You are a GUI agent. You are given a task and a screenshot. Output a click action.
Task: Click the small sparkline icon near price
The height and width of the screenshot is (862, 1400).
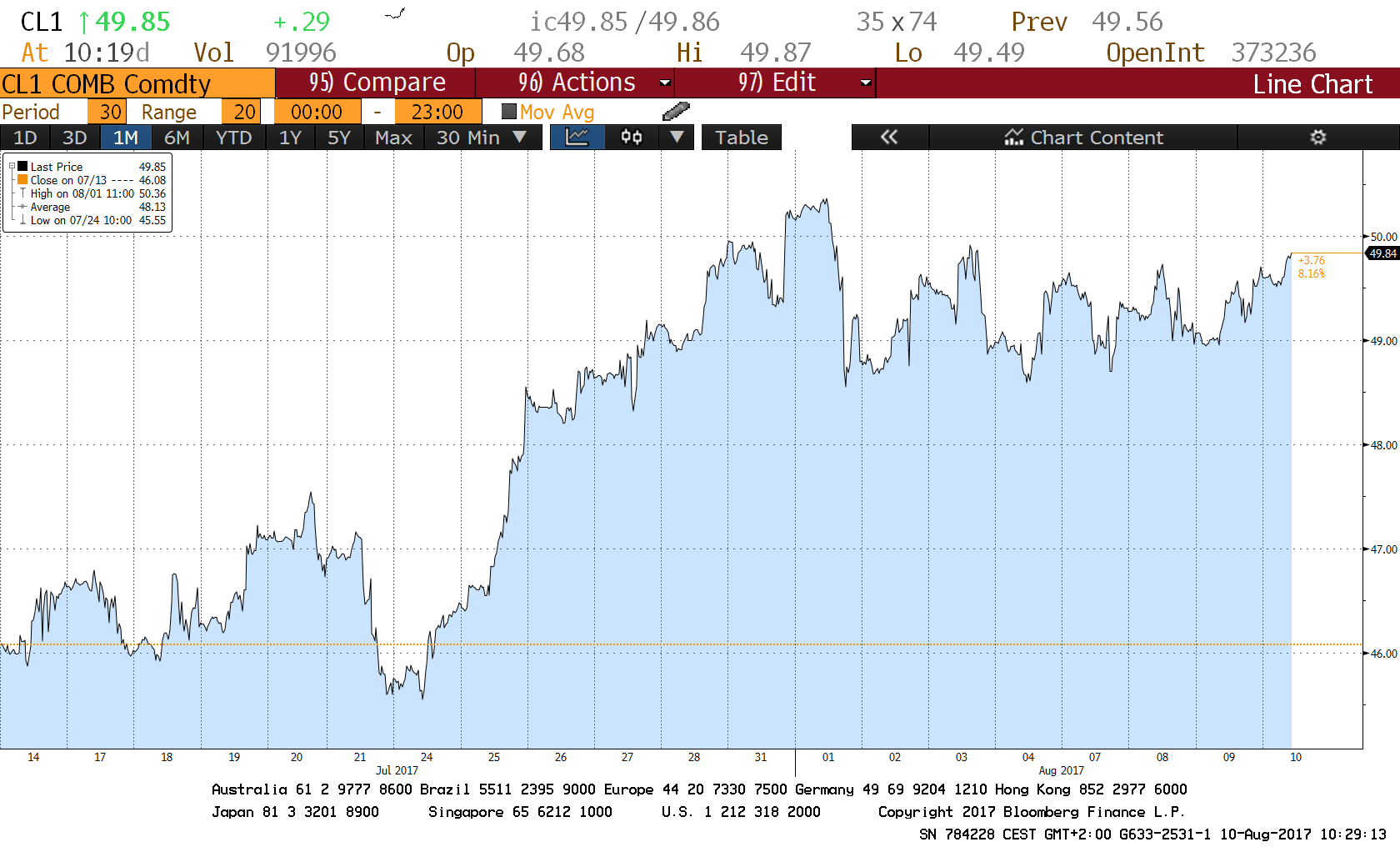(x=395, y=14)
